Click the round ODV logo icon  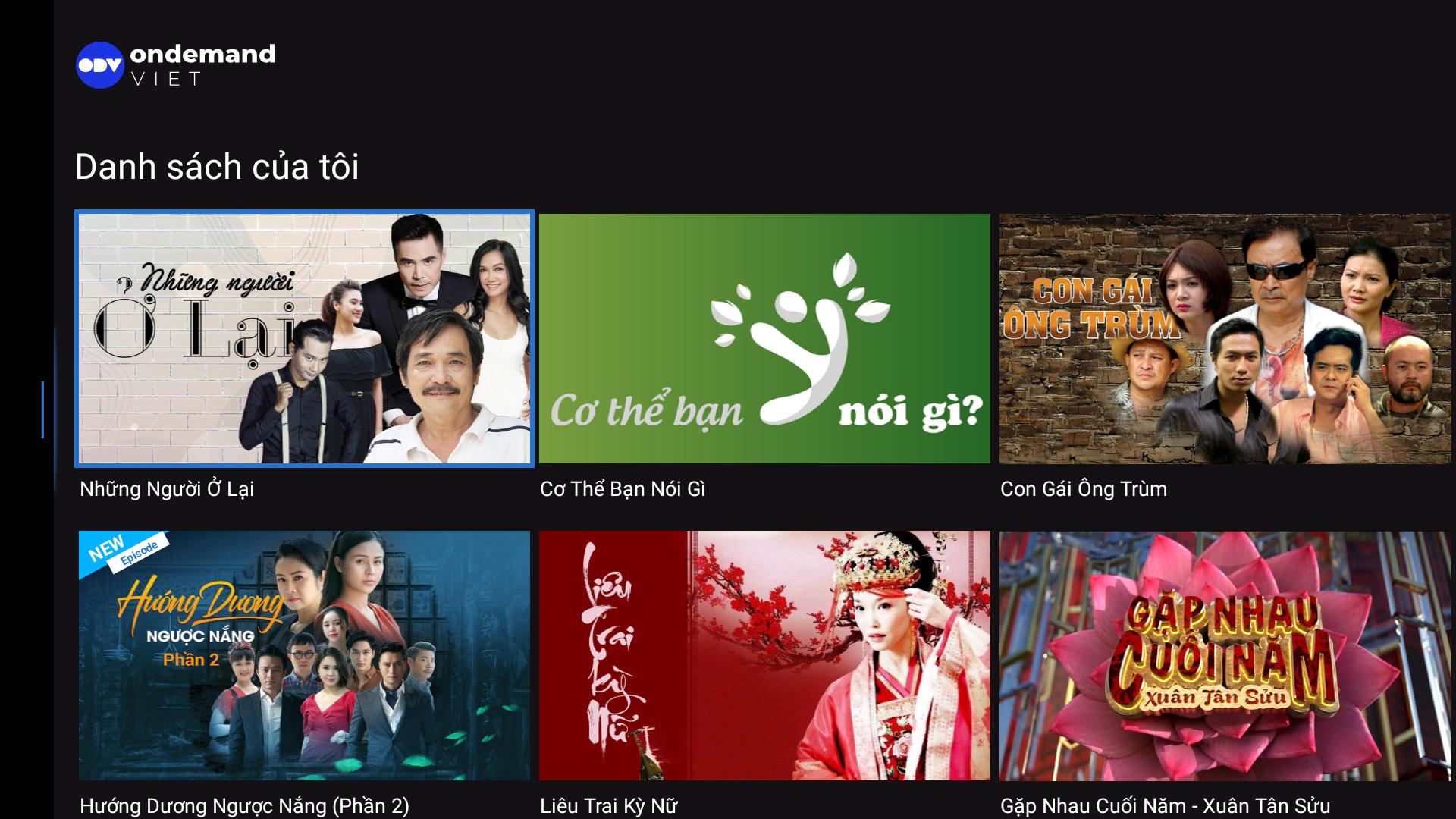100,65
